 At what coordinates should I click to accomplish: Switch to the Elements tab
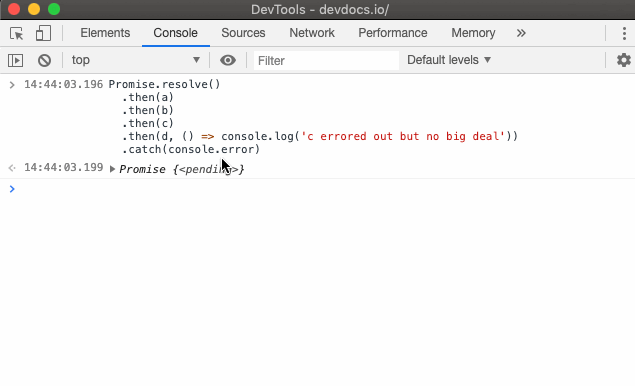[105, 33]
